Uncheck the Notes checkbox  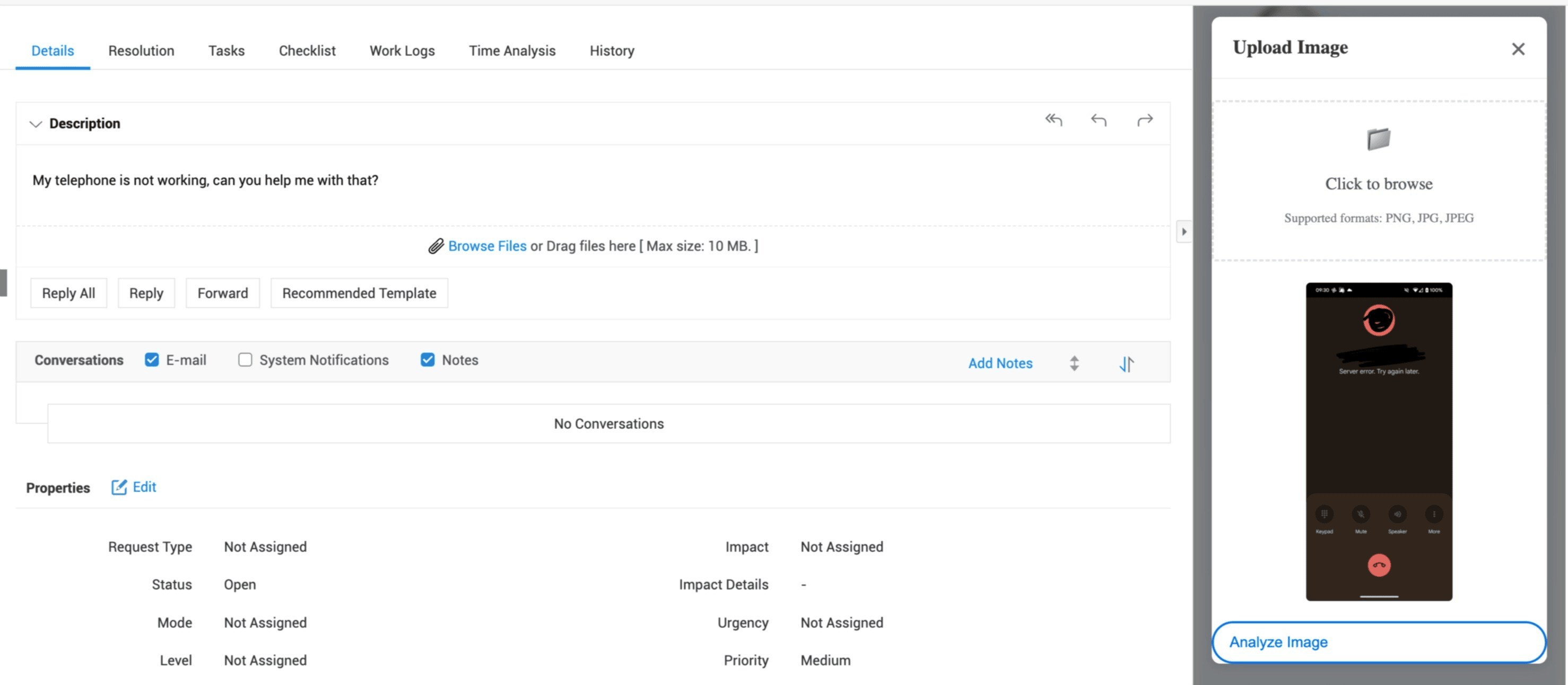tap(428, 360)
